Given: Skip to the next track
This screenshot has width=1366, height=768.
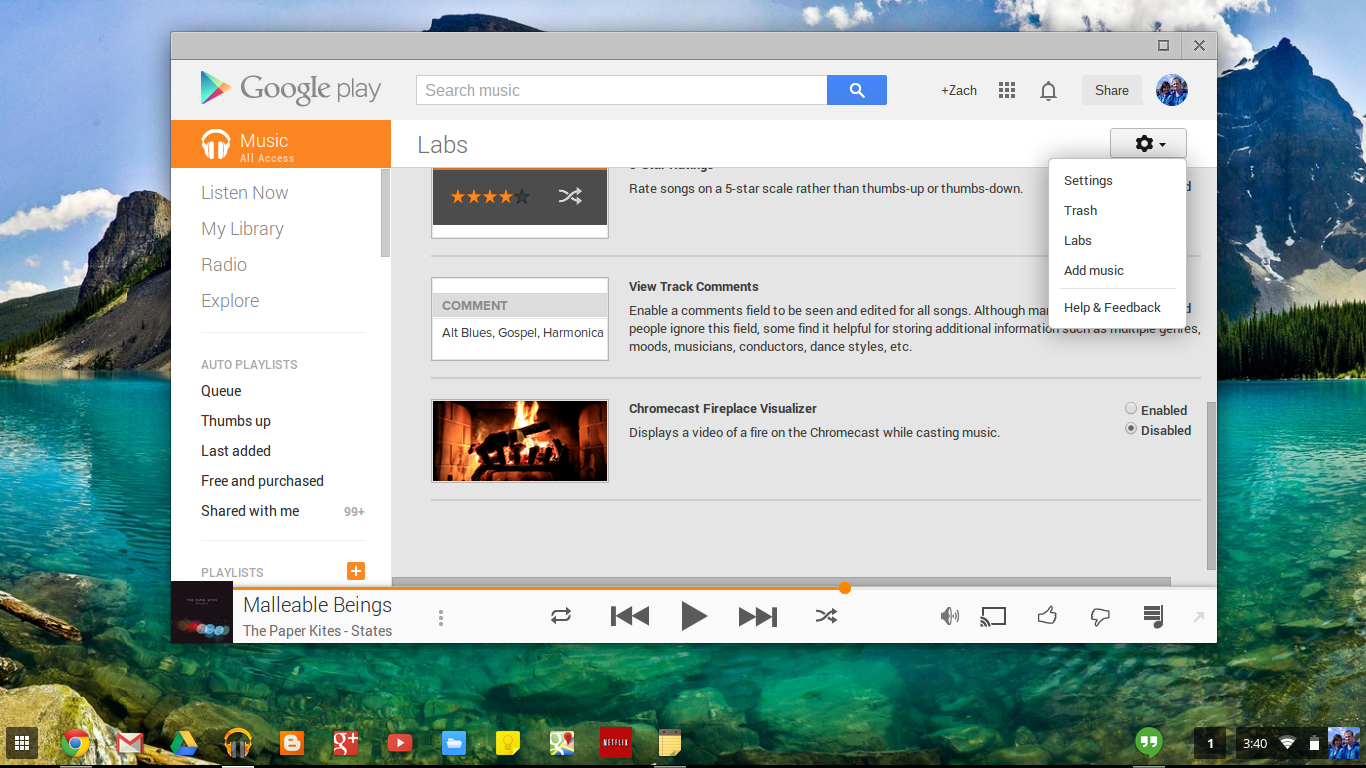Looking at the screenshot, I should pyautogui.click(x=758, y=616).
